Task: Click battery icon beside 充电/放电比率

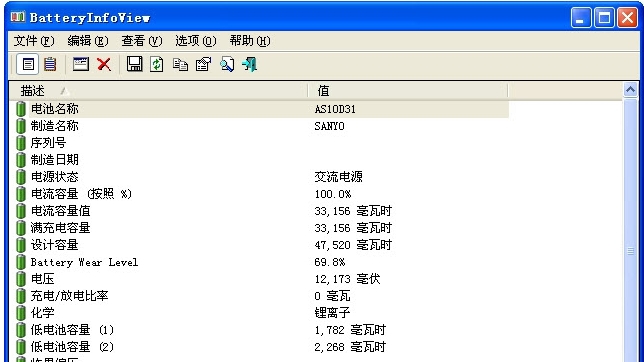Action: pos(21,296)
